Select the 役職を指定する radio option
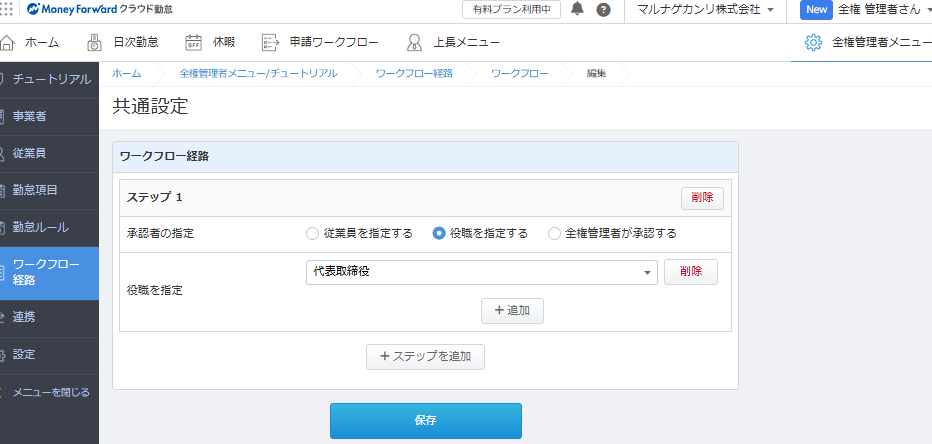 pyautogui.click(x=438, y=233)
